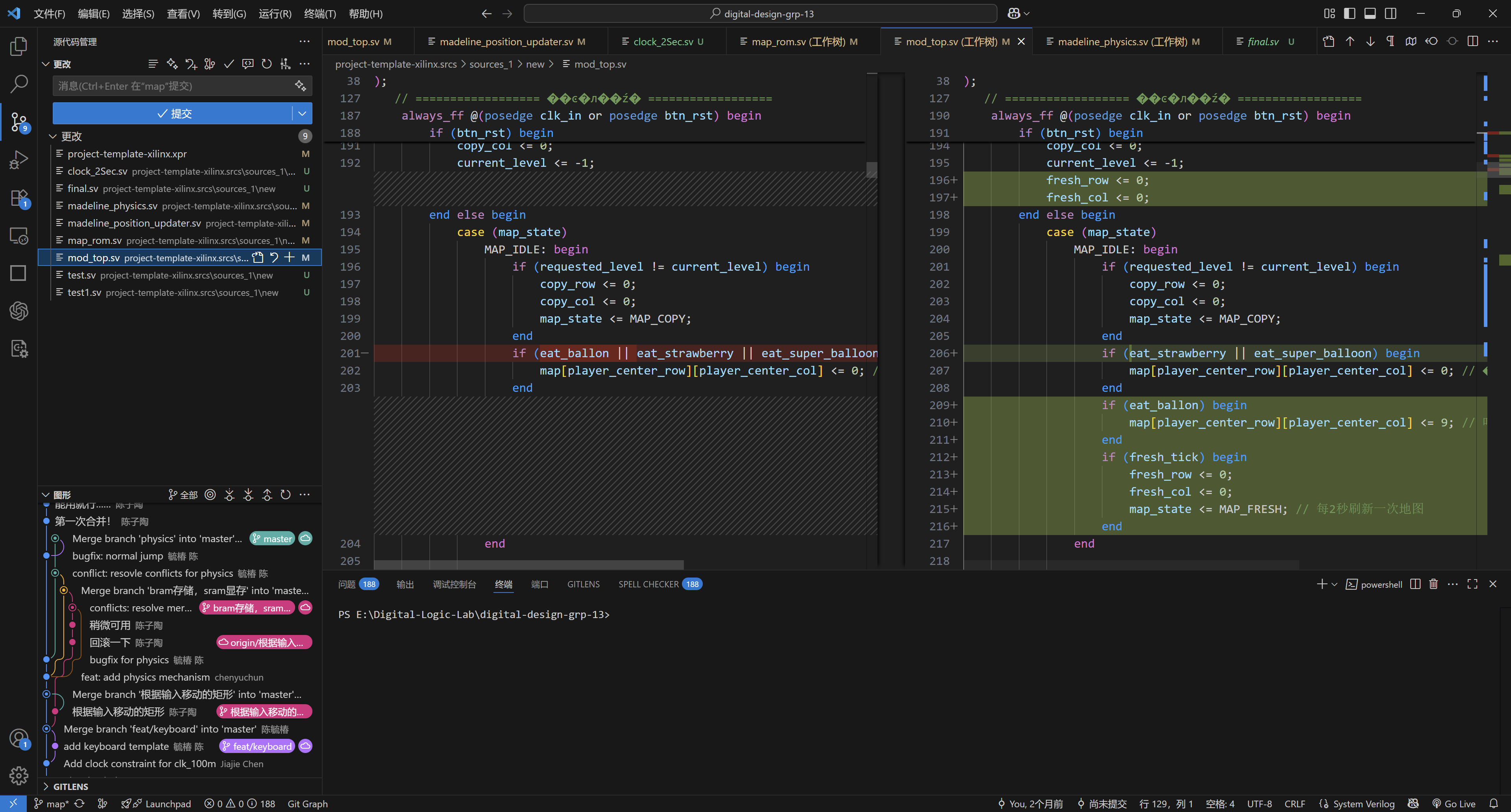
Task: Go to previous change arrow in diff toolbar
Action: point(1350,42)
